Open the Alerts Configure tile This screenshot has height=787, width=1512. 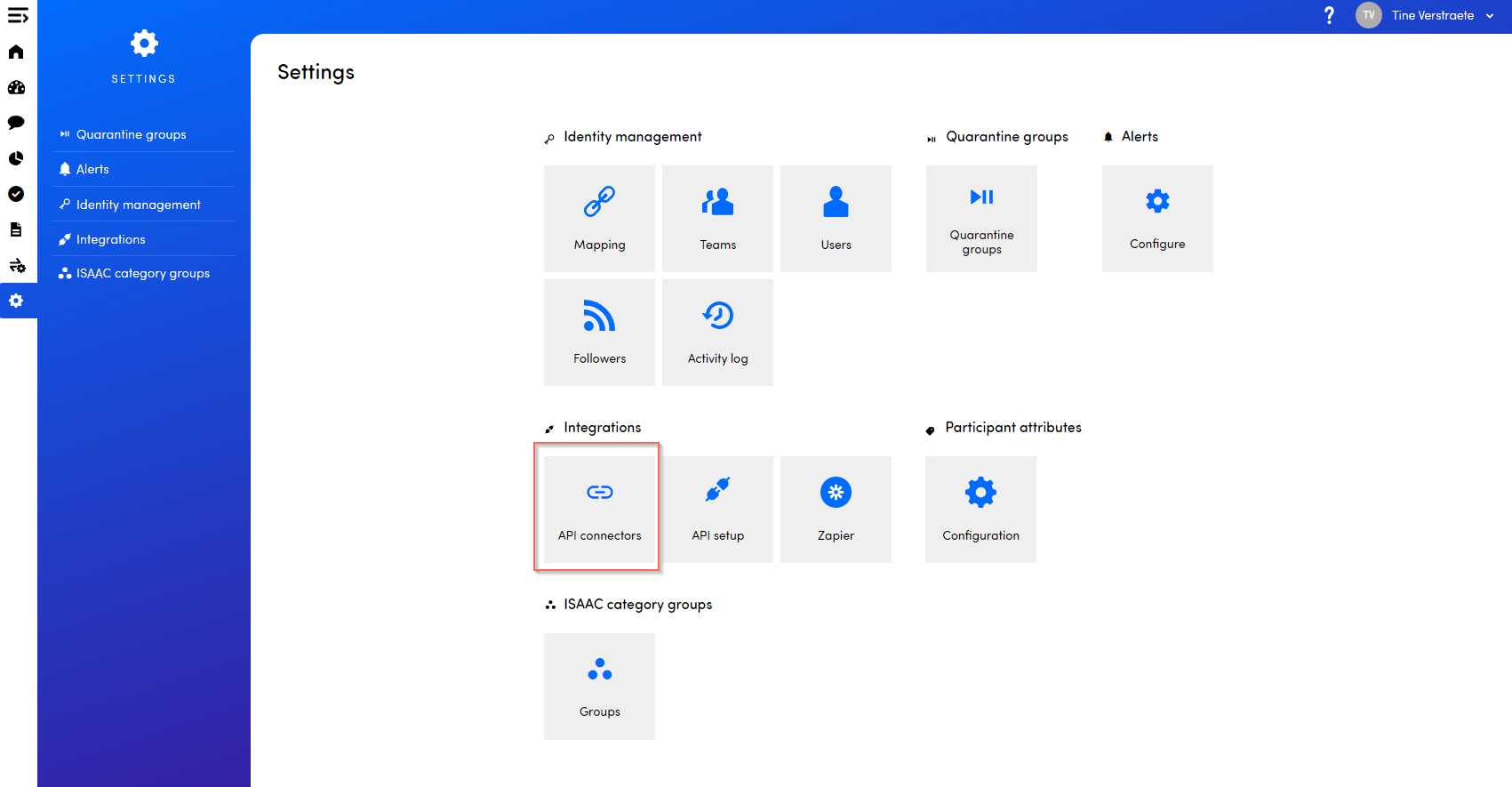[x=1157, y=219]
